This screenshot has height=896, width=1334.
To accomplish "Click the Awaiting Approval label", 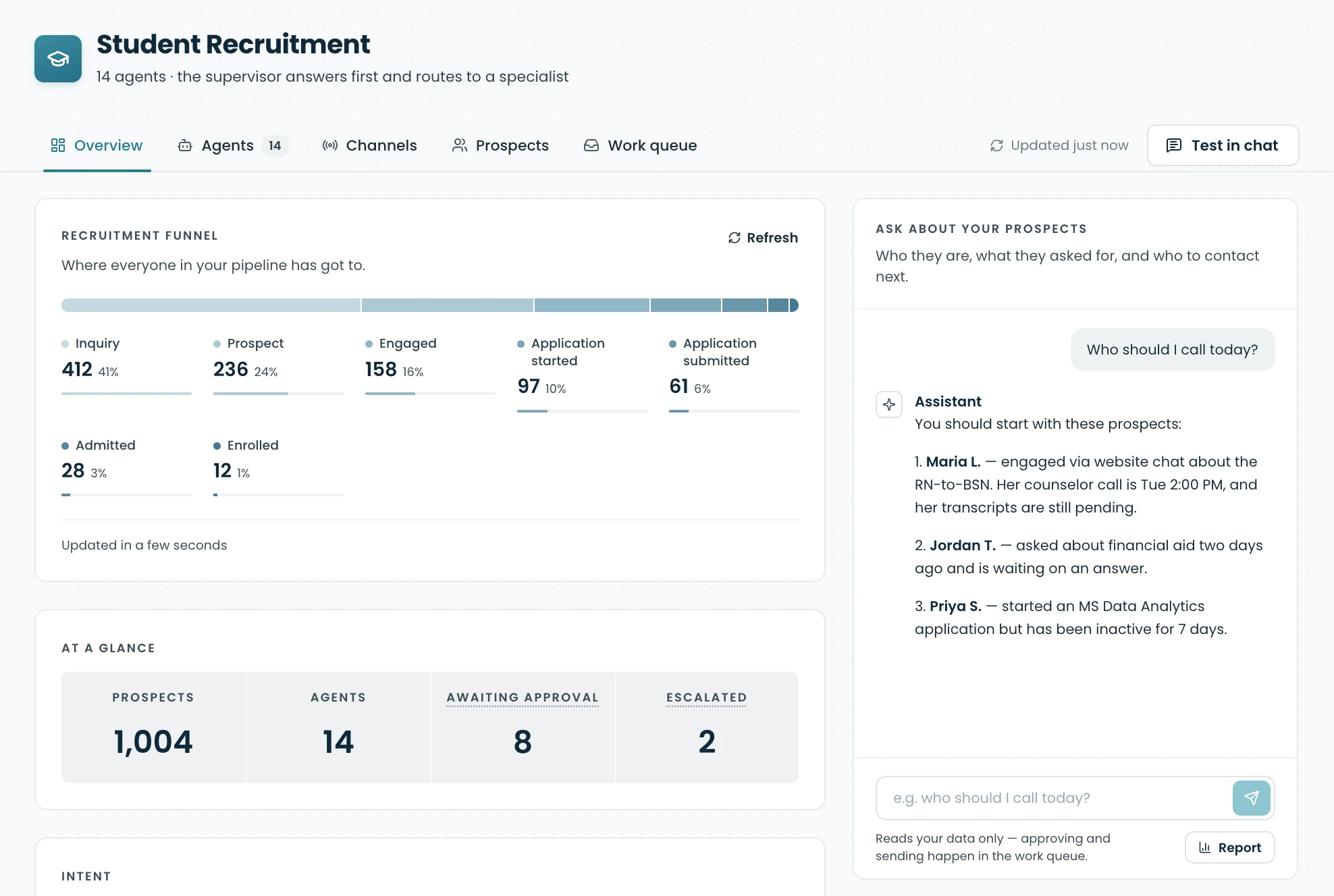I will point(523,697).
